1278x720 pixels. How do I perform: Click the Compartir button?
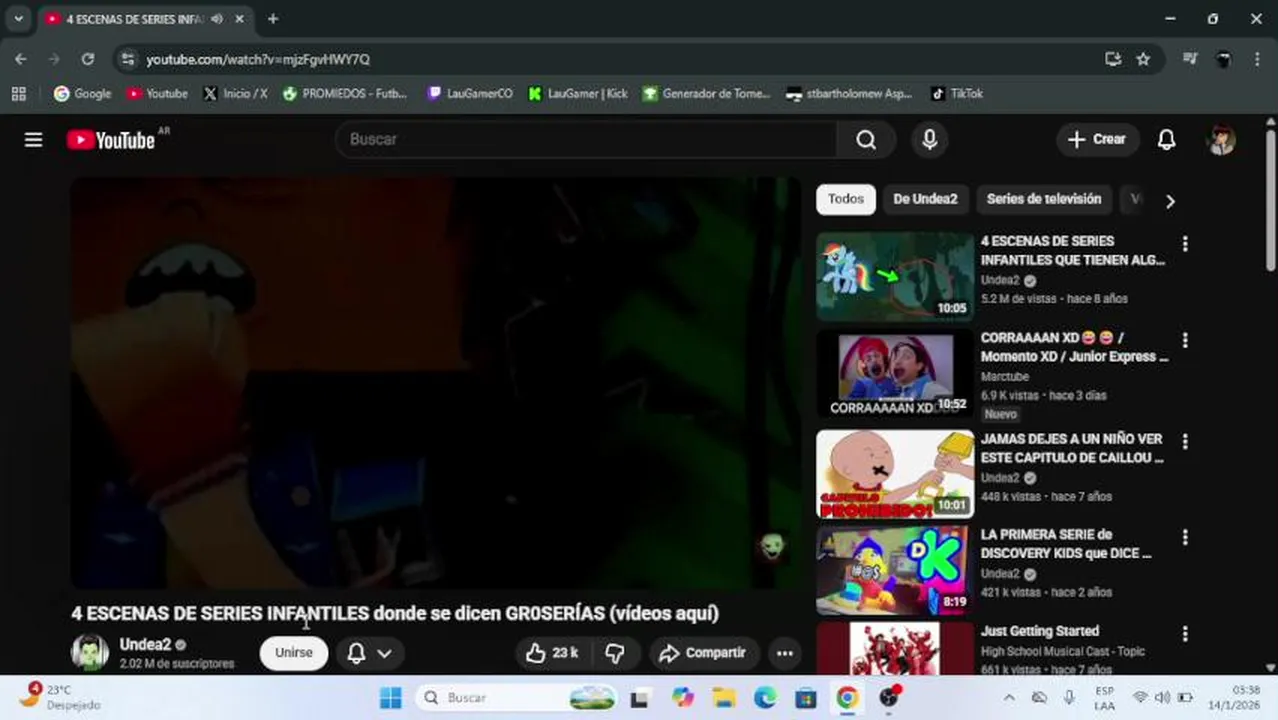pyautogui.click(x=702, y=653)
